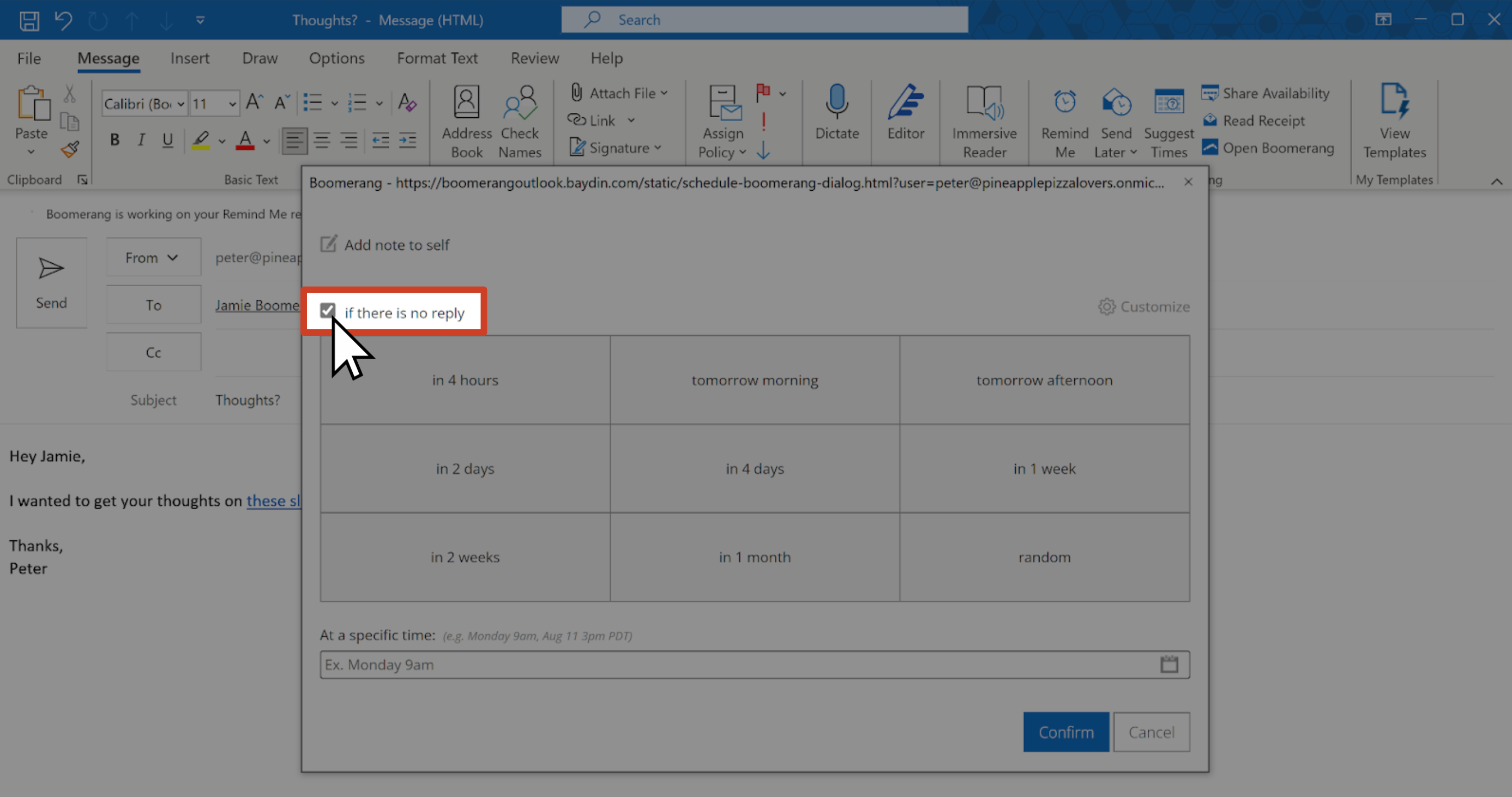Toggle Italic formatting
Image resolution: width=1512 pixels, height=797 pixels.
141,140
